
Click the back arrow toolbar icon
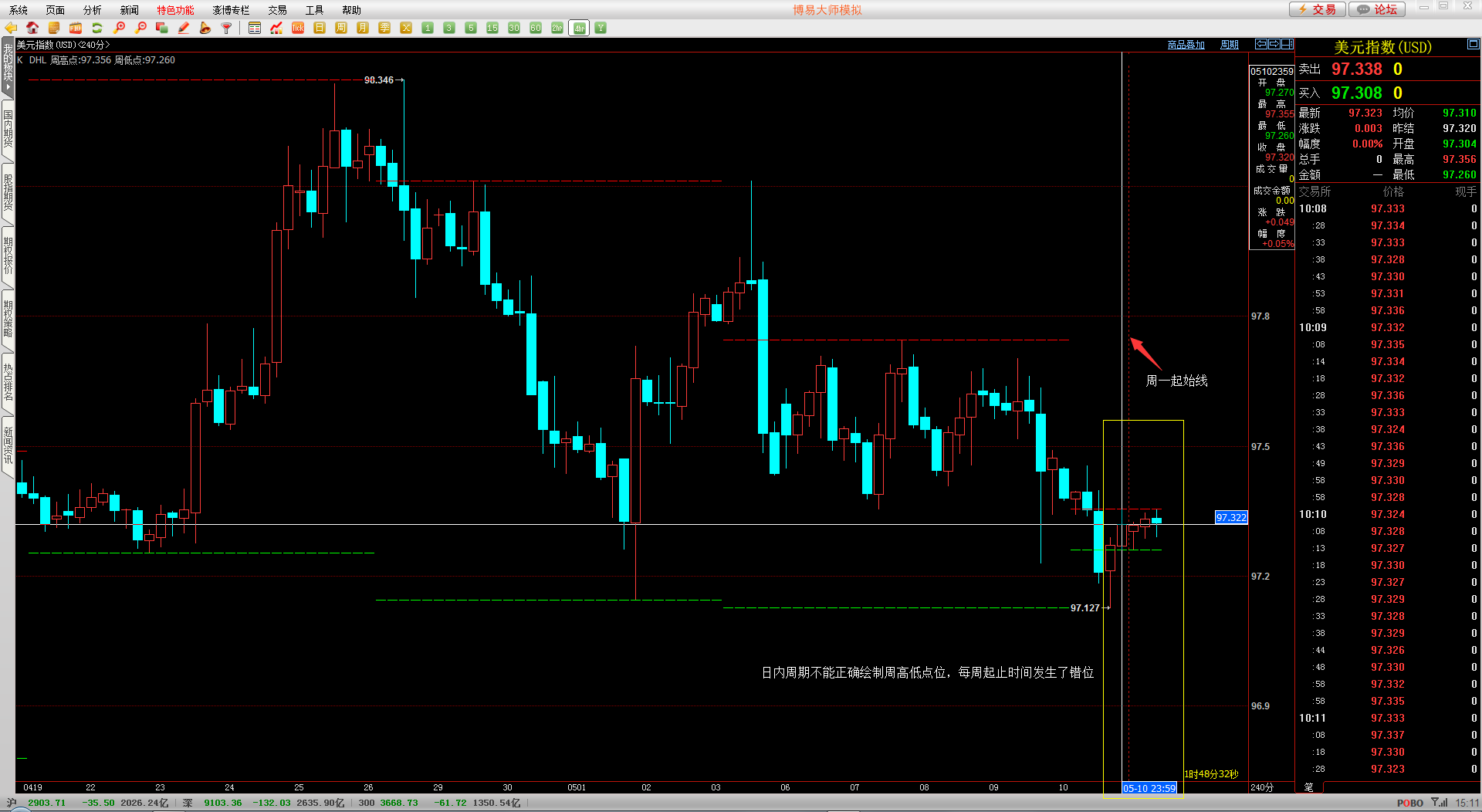click(11, 28)
